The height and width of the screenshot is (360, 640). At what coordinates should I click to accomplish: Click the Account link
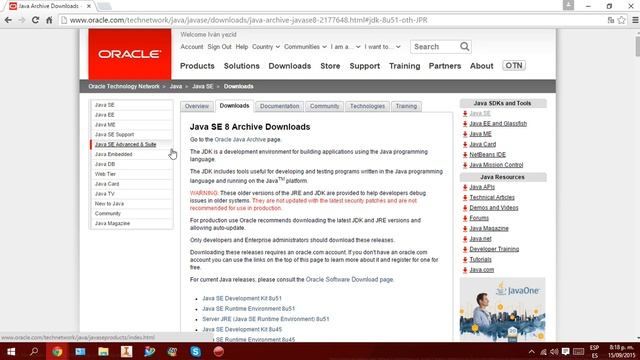click(192, 47)
